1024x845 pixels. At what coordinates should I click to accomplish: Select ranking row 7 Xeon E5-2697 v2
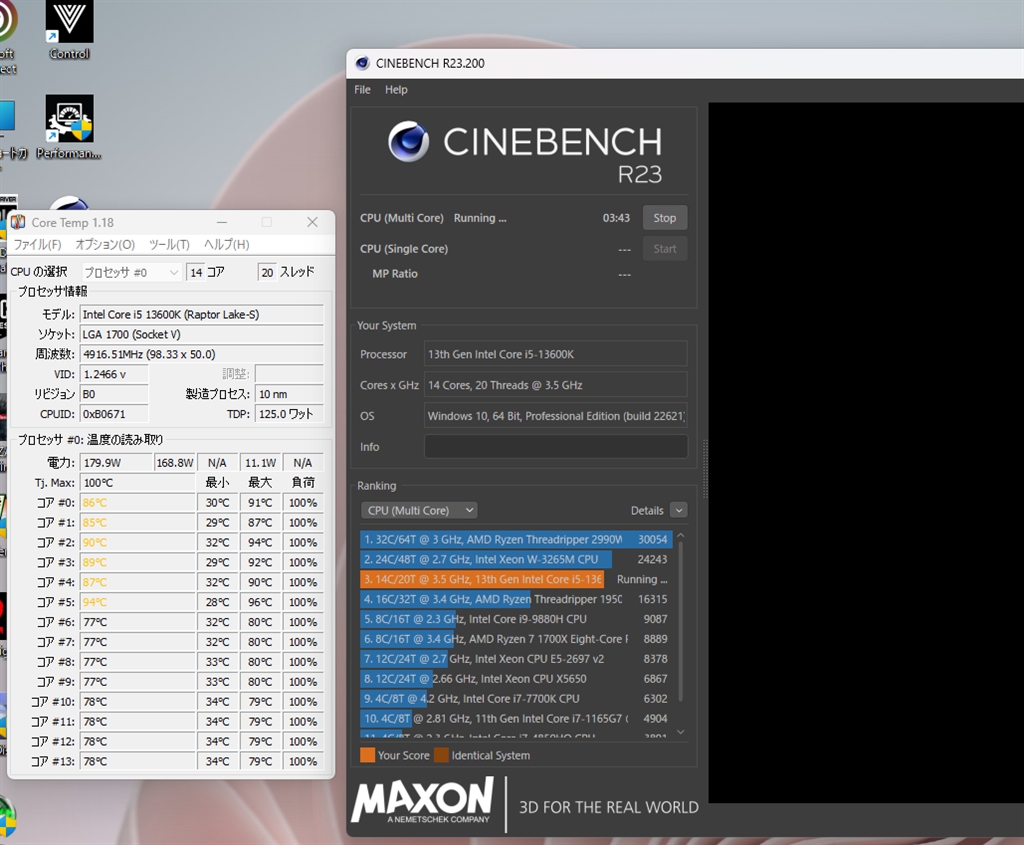[x=516, y=659]
